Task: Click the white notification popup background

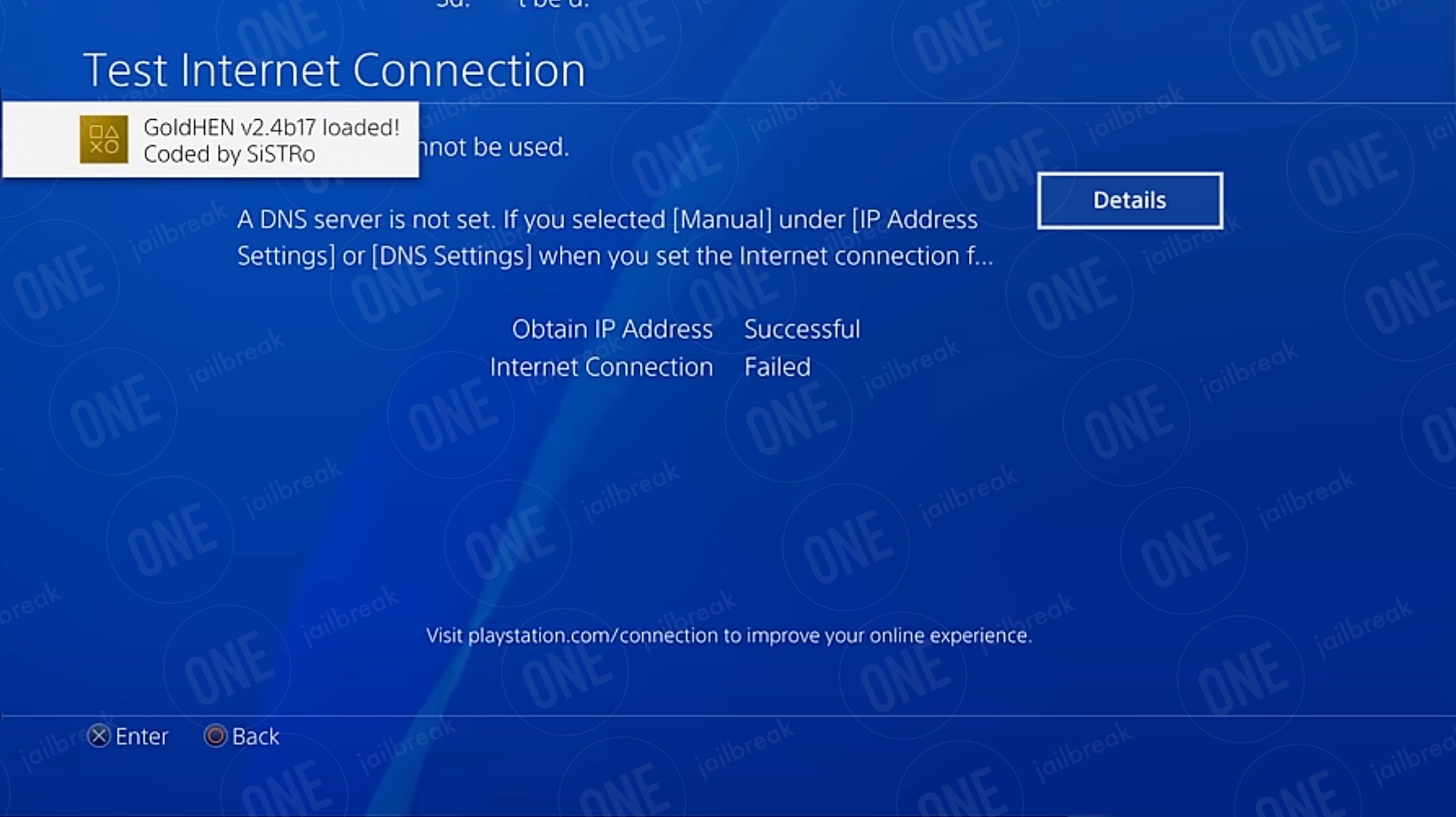Action: click(210, 139)
